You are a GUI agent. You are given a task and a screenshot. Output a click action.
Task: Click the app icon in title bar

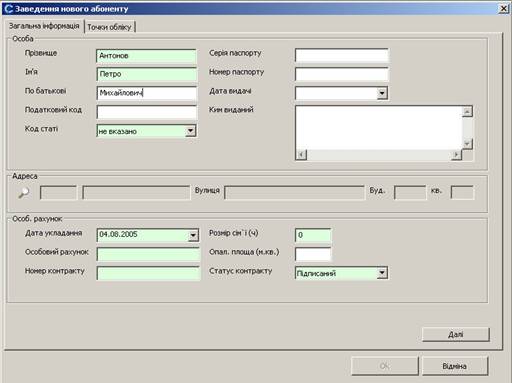click(x=9, y=9)
